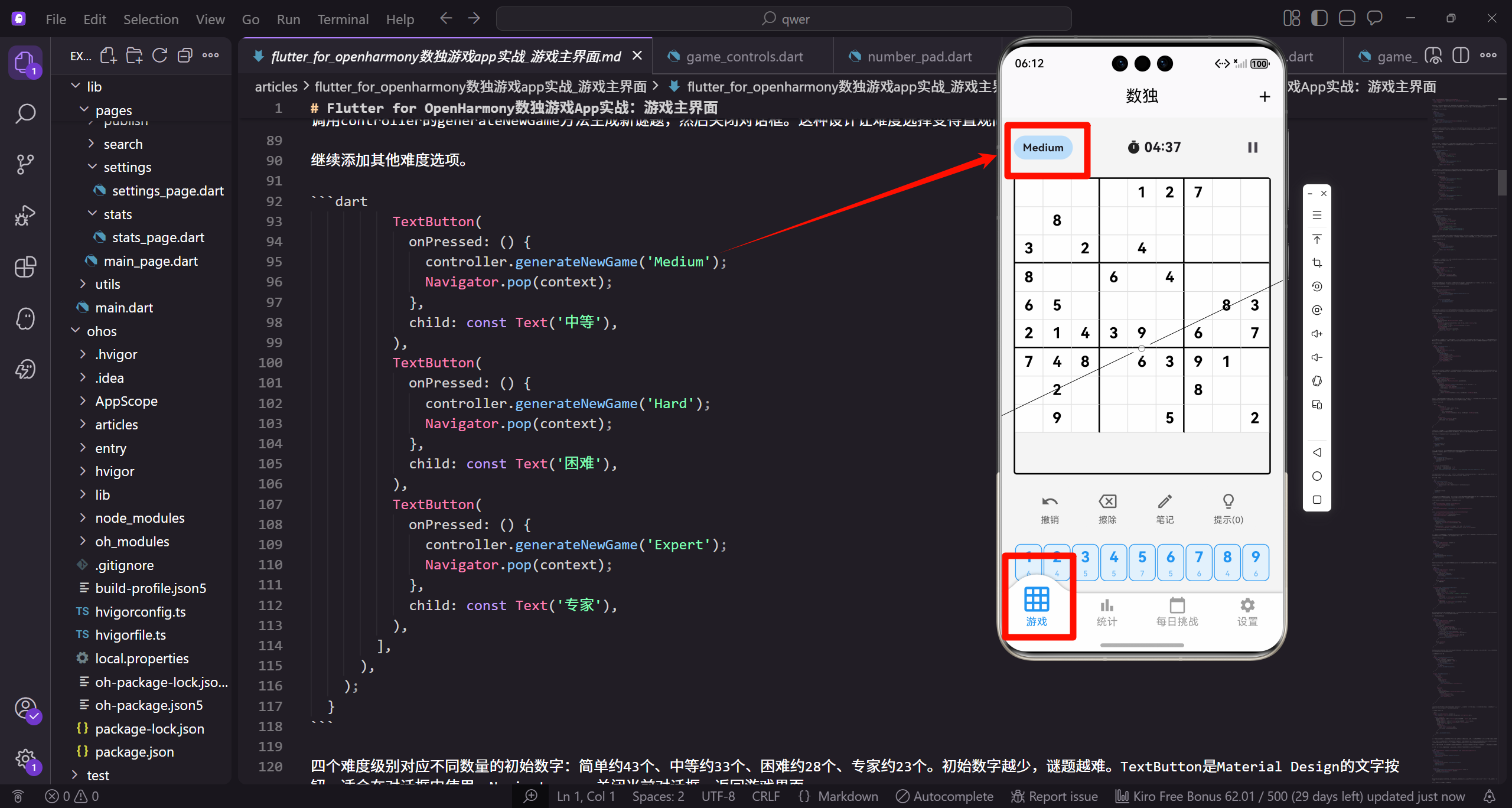Click the erase icon in Sudoku app
This screenshot has height=808, width=1512.
coord(1107,509)
